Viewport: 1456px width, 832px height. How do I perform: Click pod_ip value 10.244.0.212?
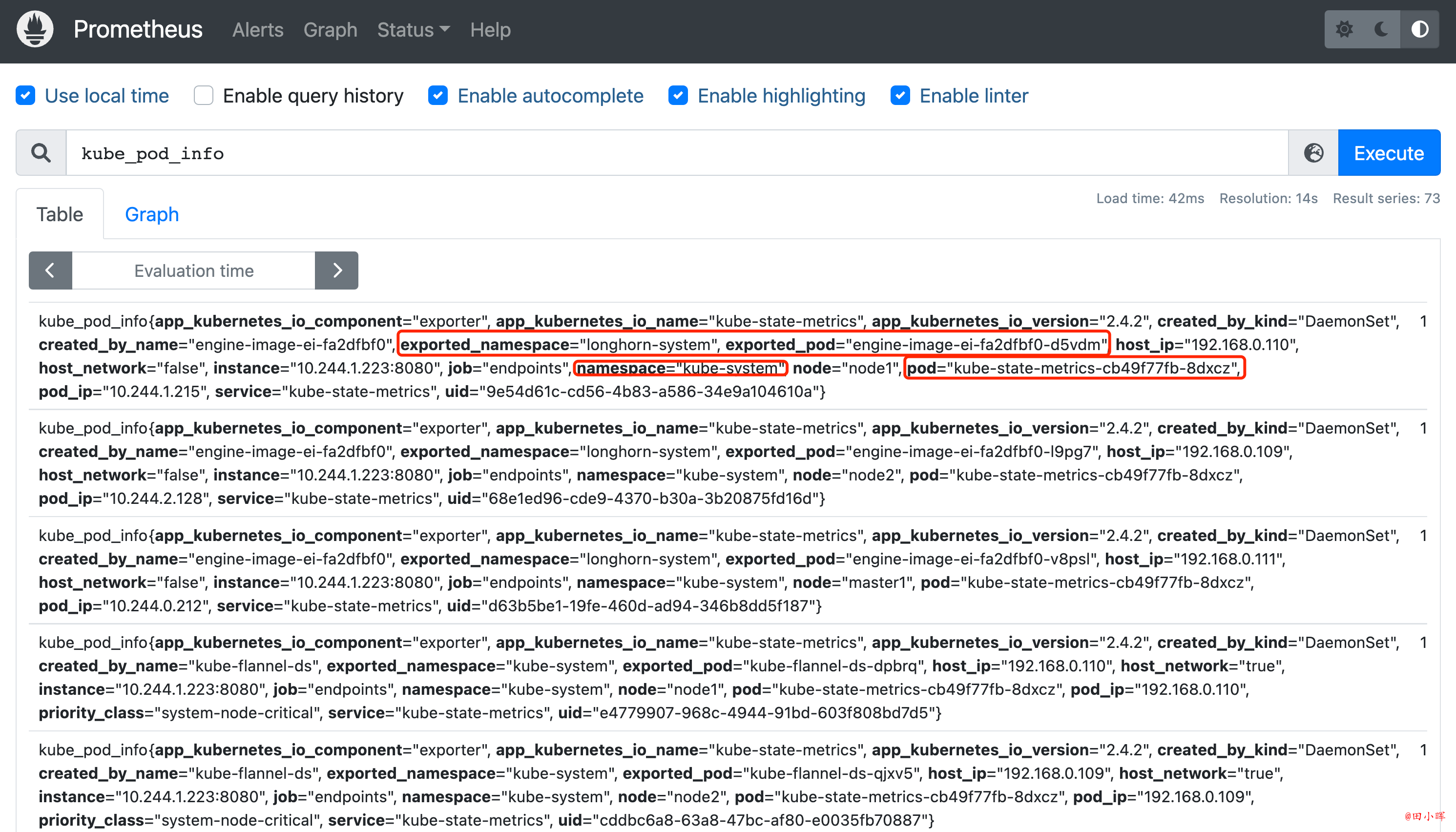[155, 606]
